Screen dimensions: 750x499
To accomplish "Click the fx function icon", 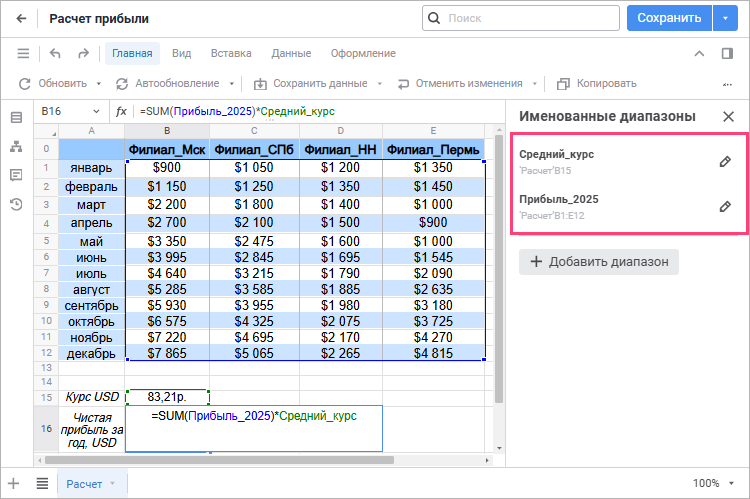I will pos(121,111).
